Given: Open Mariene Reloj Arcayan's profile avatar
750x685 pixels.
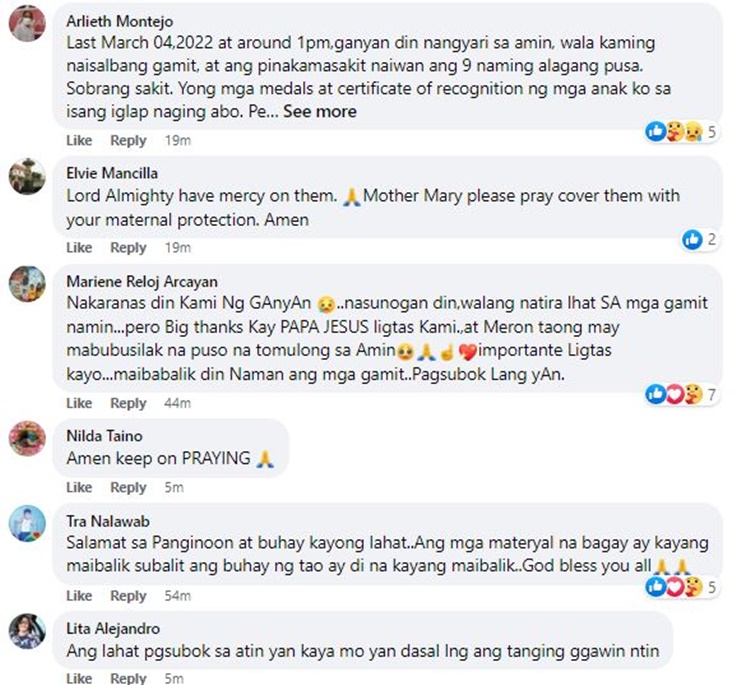Looking at the screenshot, I should [x=27, y=284].
